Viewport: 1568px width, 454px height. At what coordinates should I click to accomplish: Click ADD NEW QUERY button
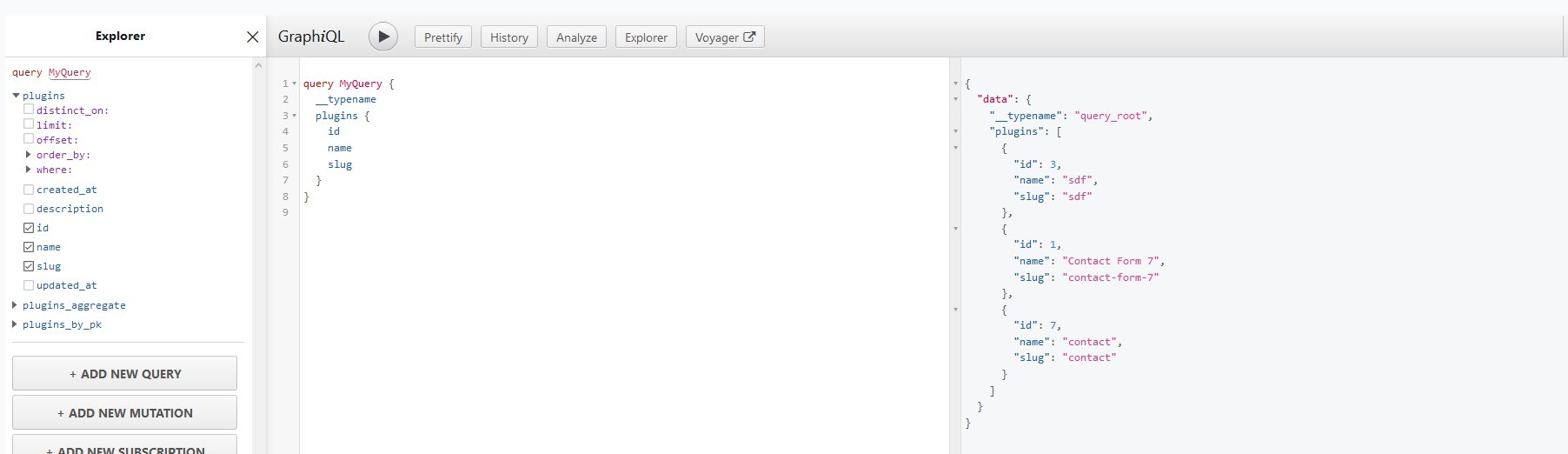124,373
